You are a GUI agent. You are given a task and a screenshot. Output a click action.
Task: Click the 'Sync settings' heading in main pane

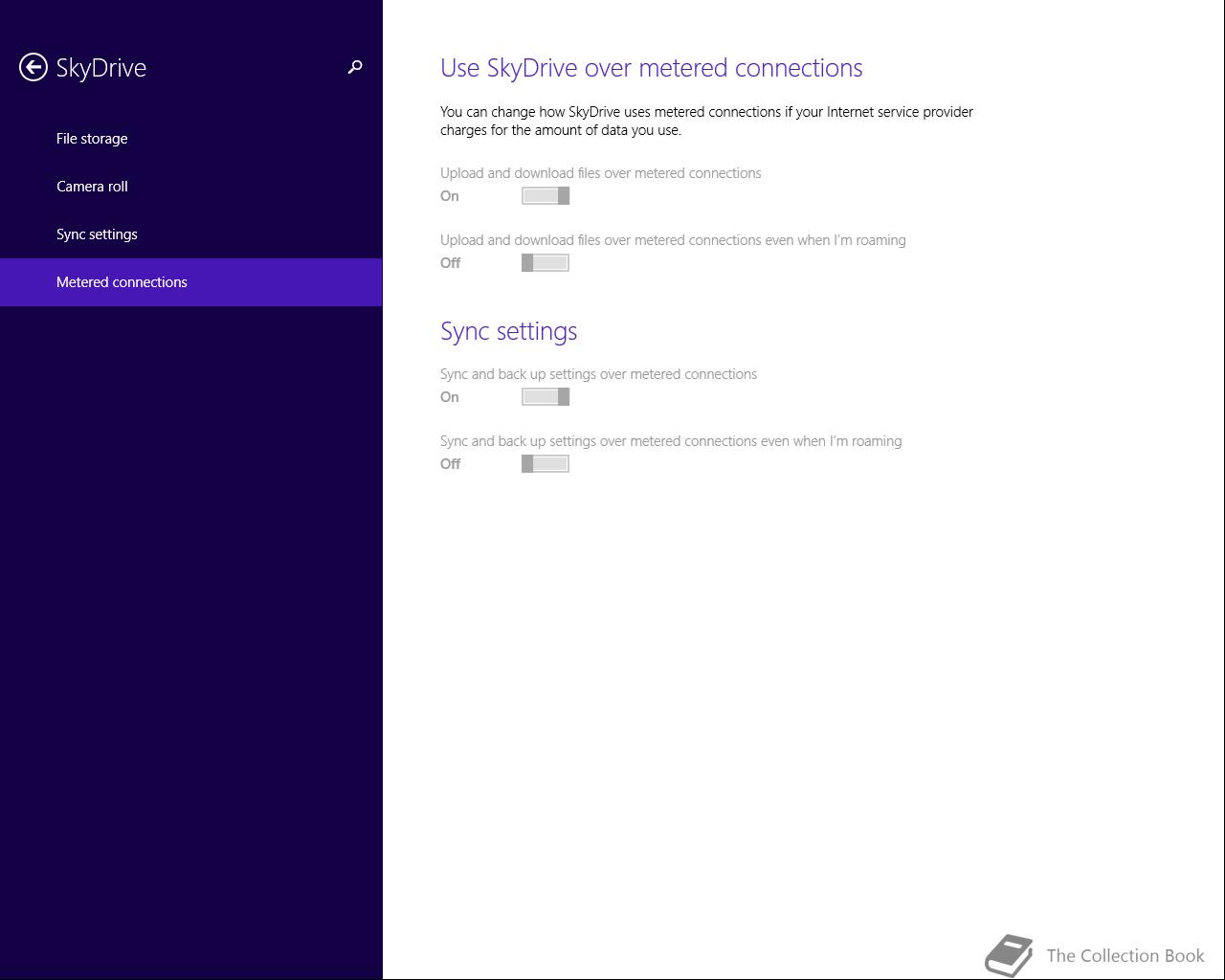pyautogui.click(x=509, y=331)
